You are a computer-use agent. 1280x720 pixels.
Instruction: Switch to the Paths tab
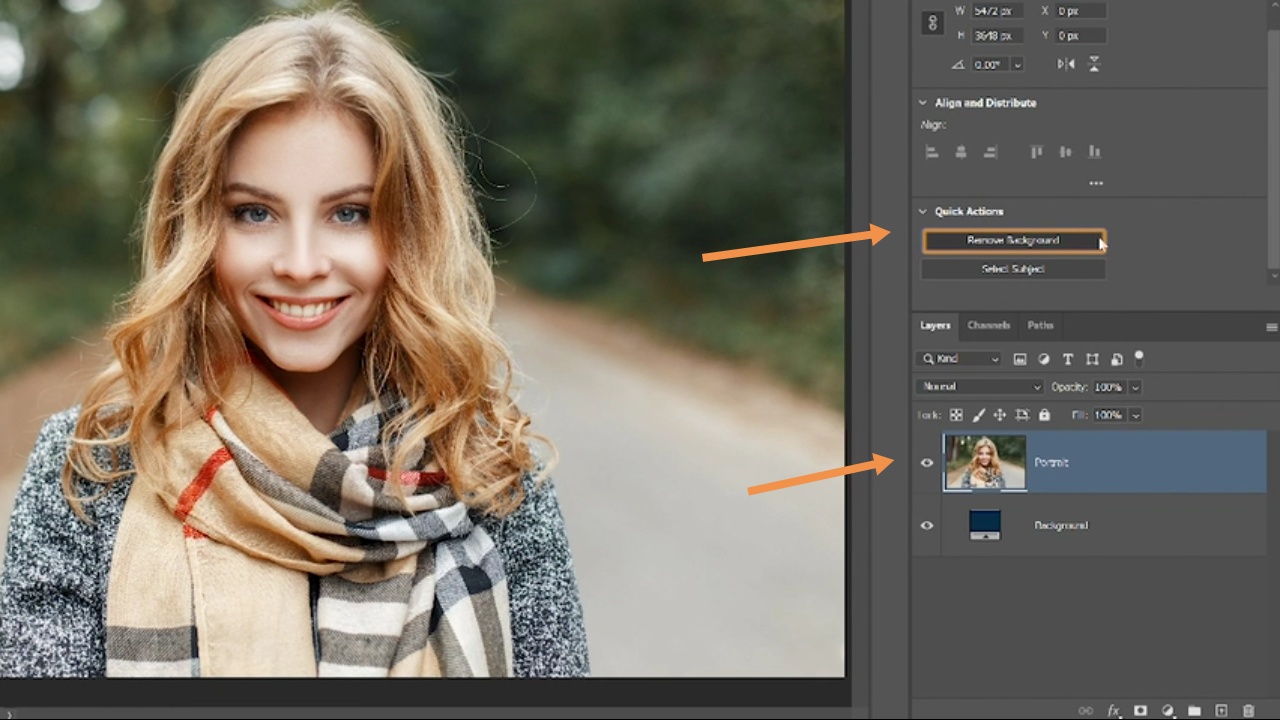(1040, 325)
